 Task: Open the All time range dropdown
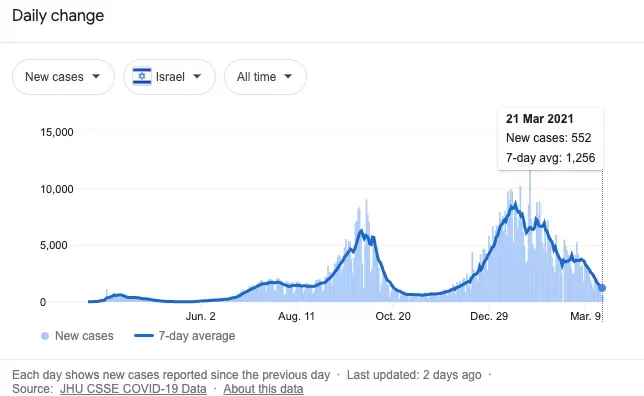pos(265,77)
